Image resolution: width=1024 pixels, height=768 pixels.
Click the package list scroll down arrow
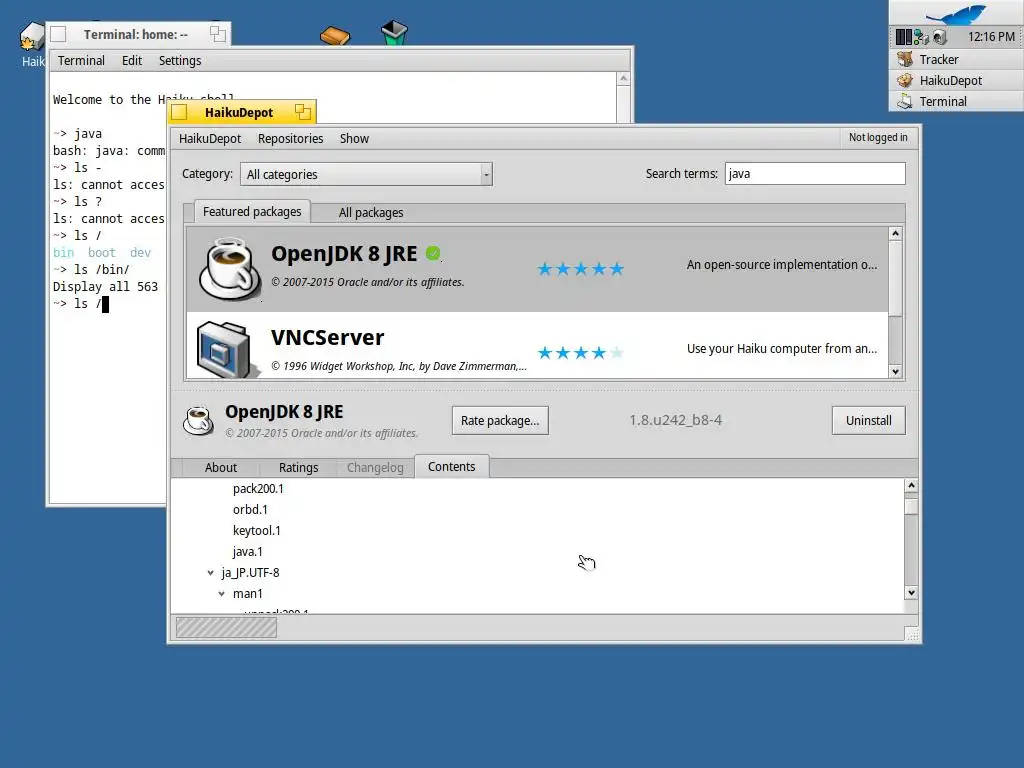click(895, 372)
